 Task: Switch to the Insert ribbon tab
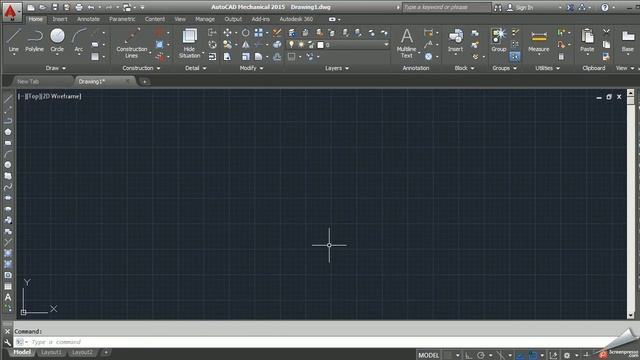(60, 19)
